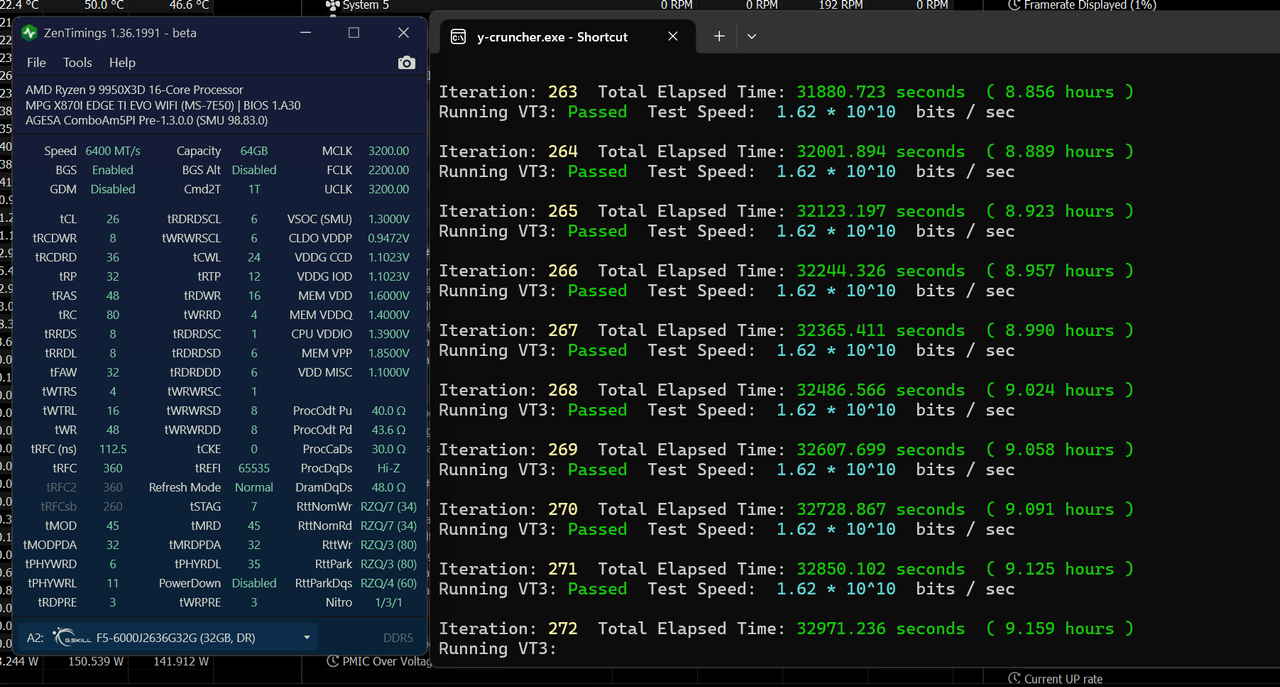Click Iteration 272 elapsed time 32971.236 seconds
The height and width of the screenshot is (687, 1280).
[x=881, y=628]
